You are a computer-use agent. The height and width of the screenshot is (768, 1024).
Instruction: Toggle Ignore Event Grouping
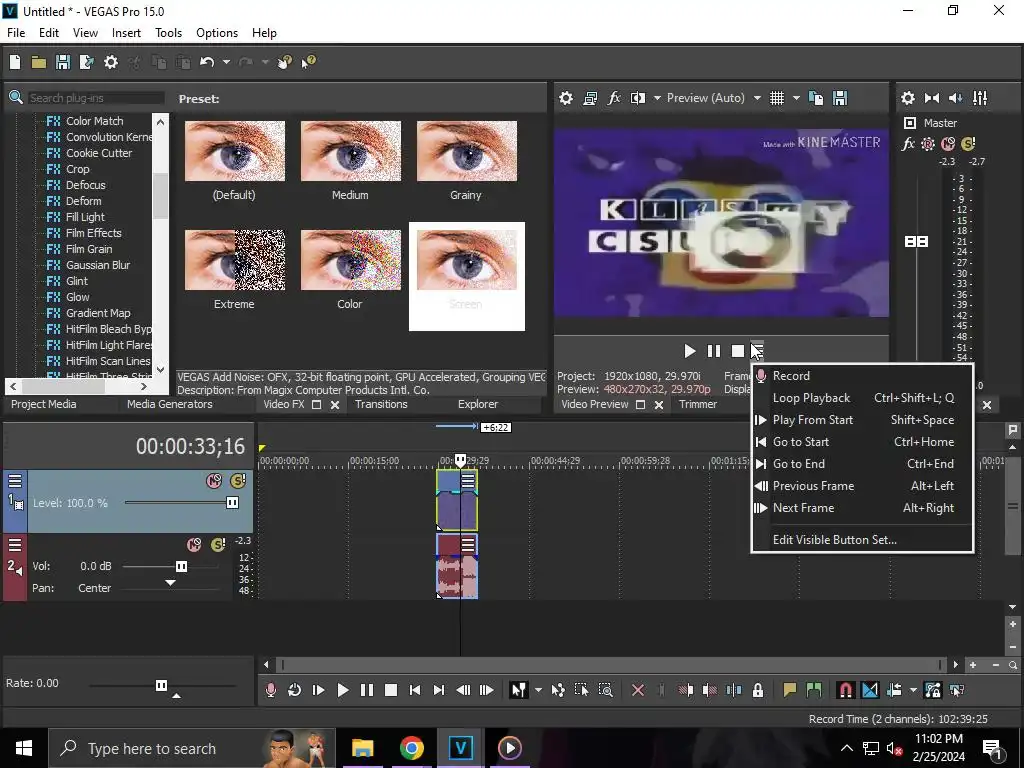pos(957,690)
